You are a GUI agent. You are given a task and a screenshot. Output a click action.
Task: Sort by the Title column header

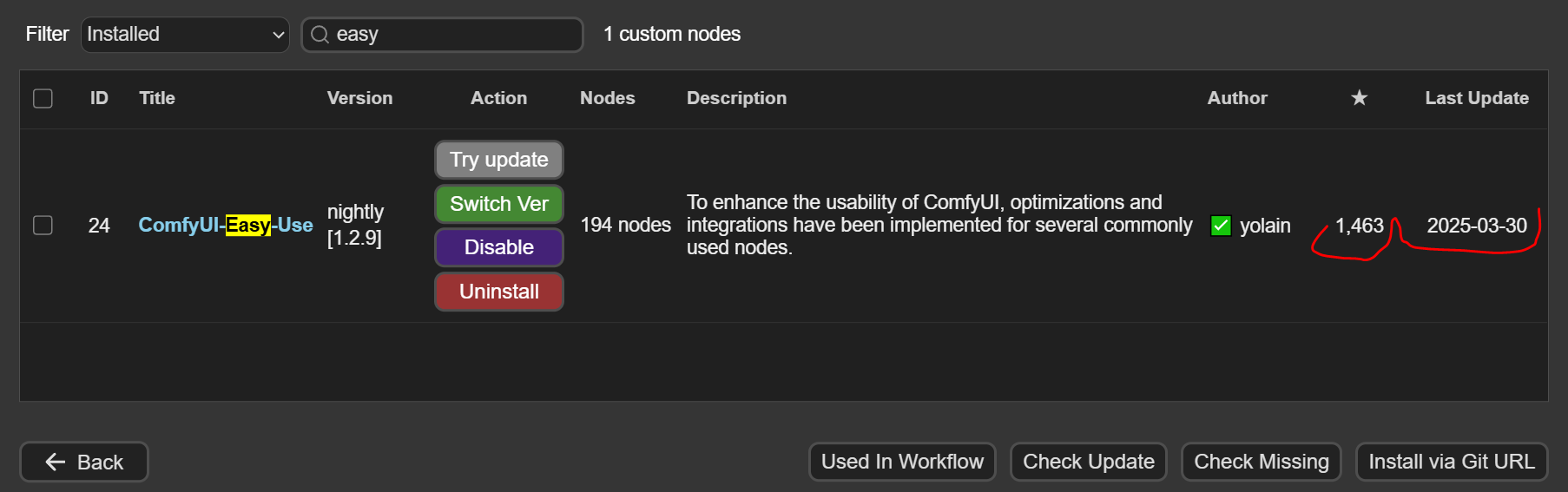tap(157, 98)
